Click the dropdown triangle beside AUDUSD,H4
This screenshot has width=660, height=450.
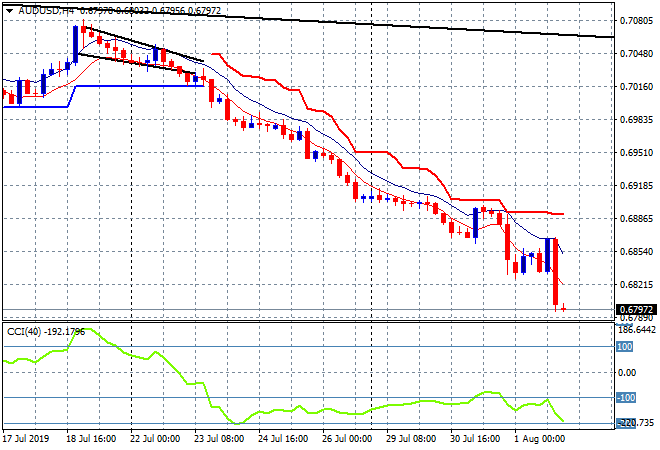(9, 10)
